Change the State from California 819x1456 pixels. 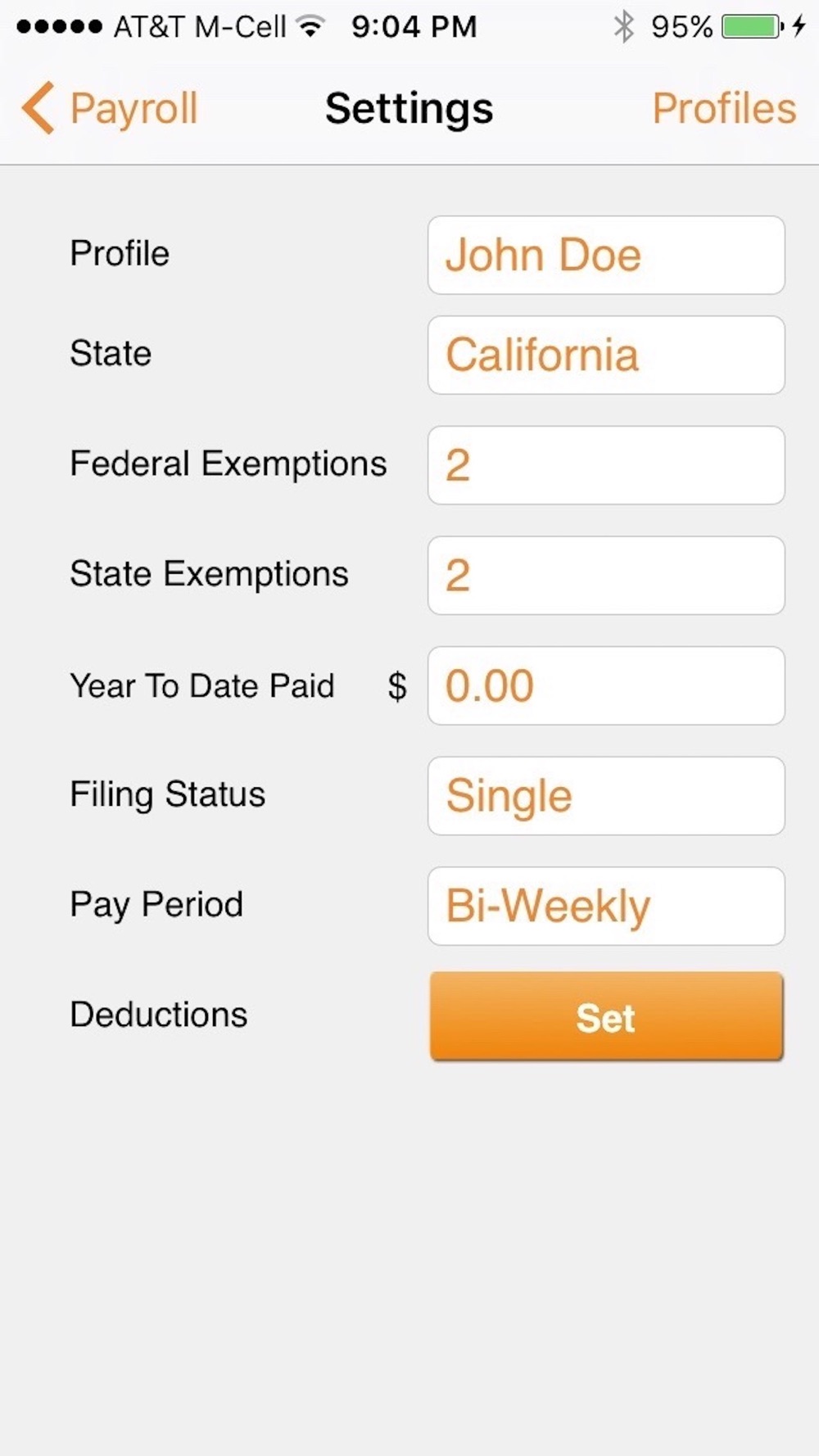click(606, 355)
